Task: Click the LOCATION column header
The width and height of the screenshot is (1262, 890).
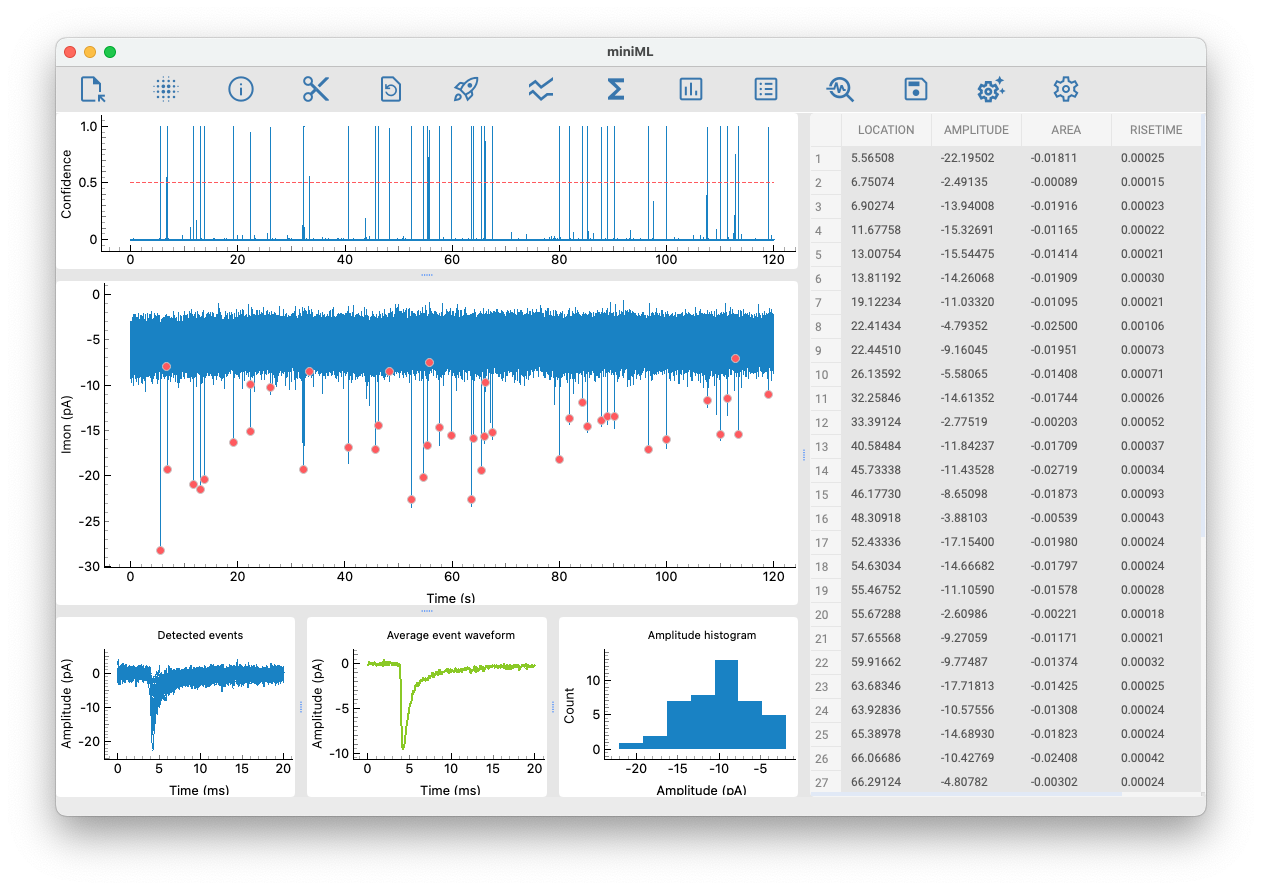Action: pyautogui.click(x=886, y=130)
